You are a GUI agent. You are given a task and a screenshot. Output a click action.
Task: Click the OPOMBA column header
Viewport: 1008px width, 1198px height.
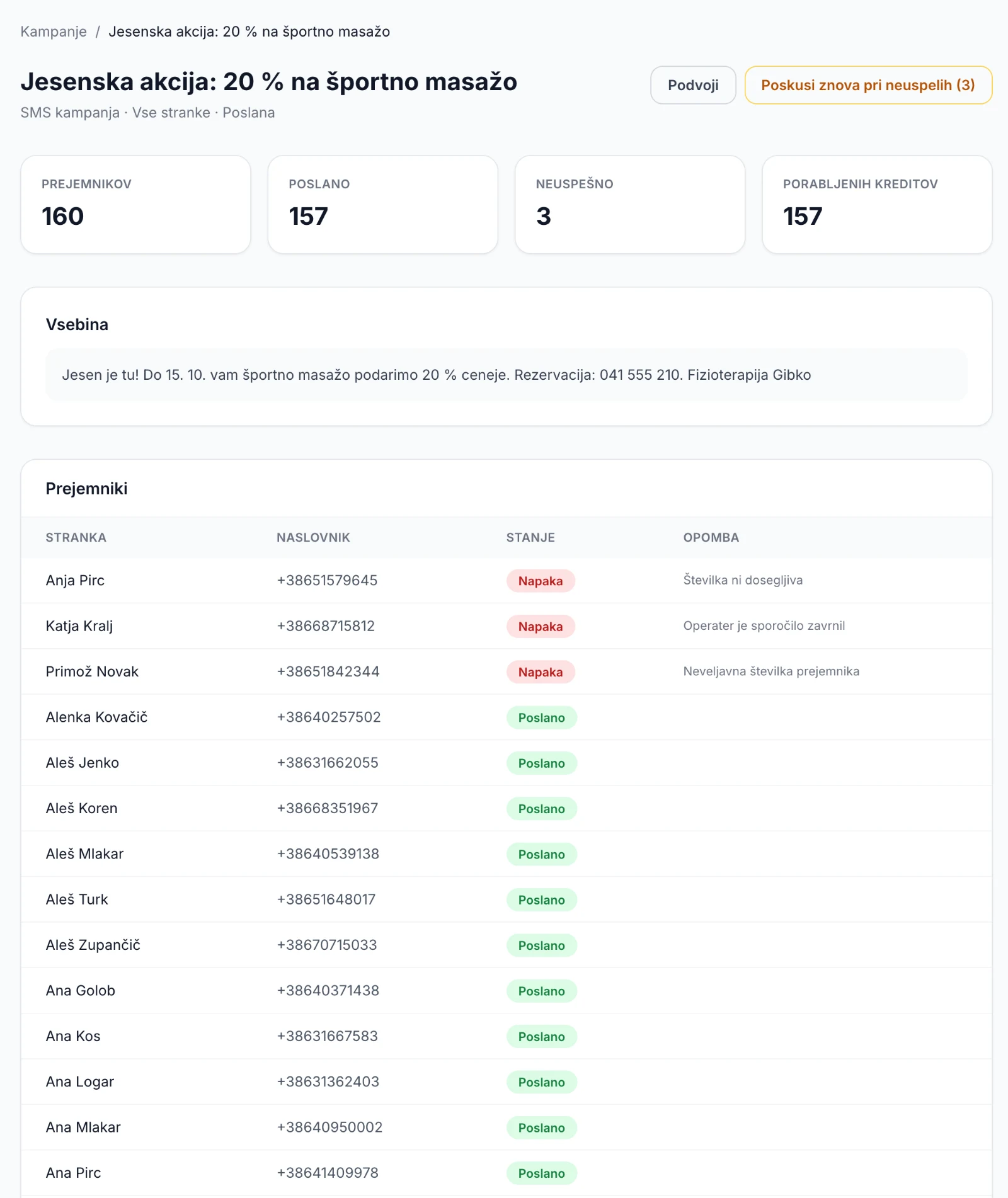[711, 537]
